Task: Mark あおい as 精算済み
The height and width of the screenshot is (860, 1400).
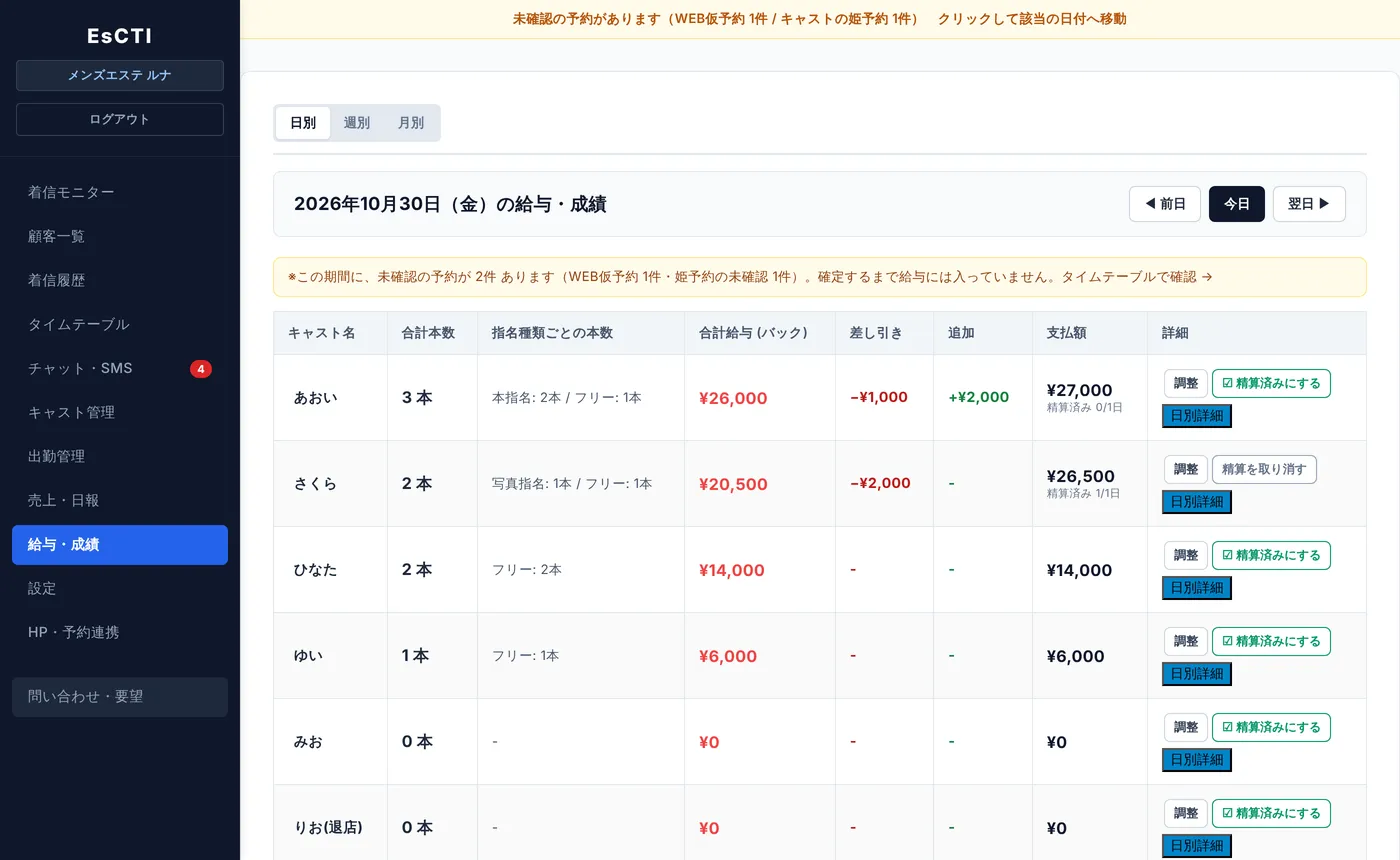Action: click(x=1271, y=383)
